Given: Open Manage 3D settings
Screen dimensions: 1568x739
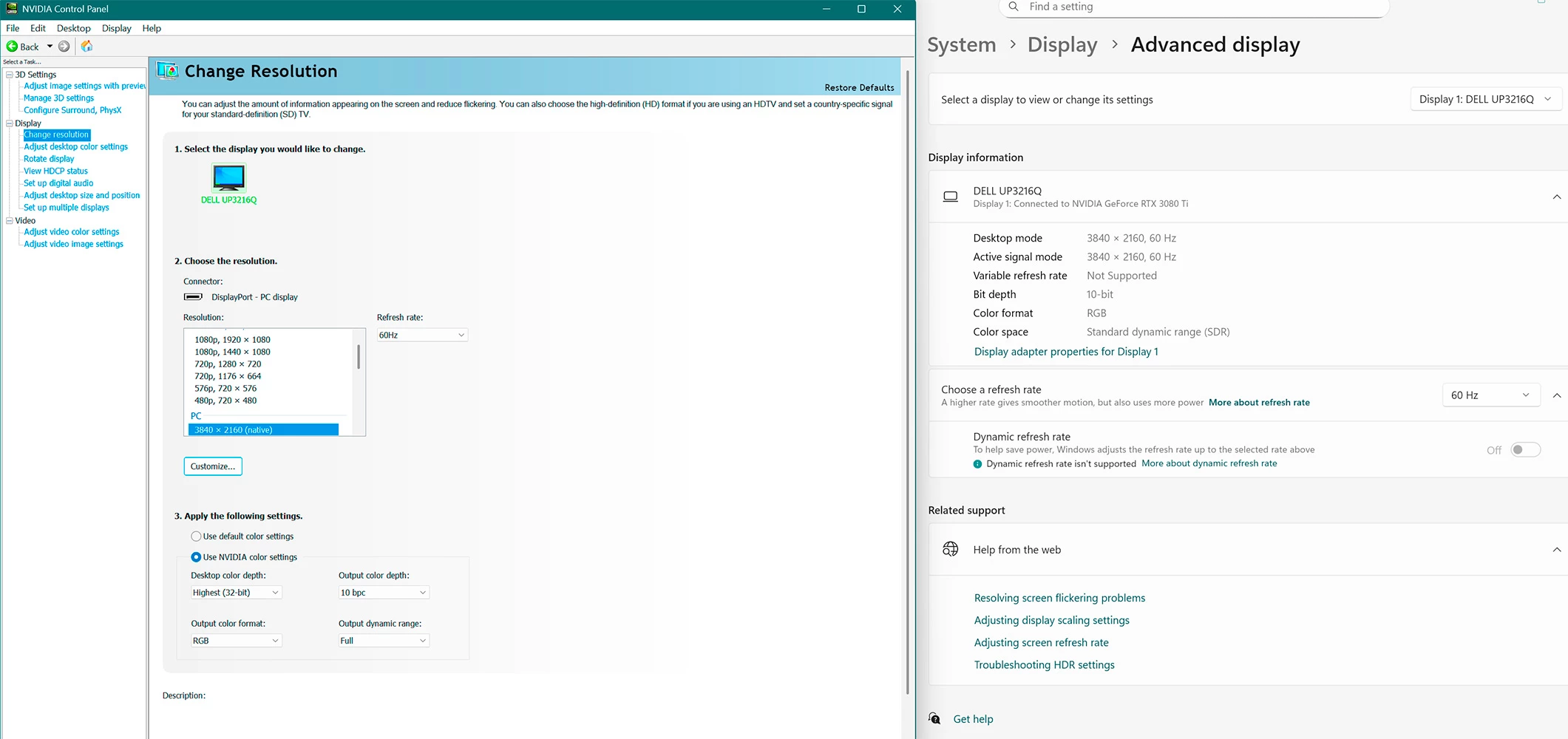Looking at the screenshot, I should [58, 98].
